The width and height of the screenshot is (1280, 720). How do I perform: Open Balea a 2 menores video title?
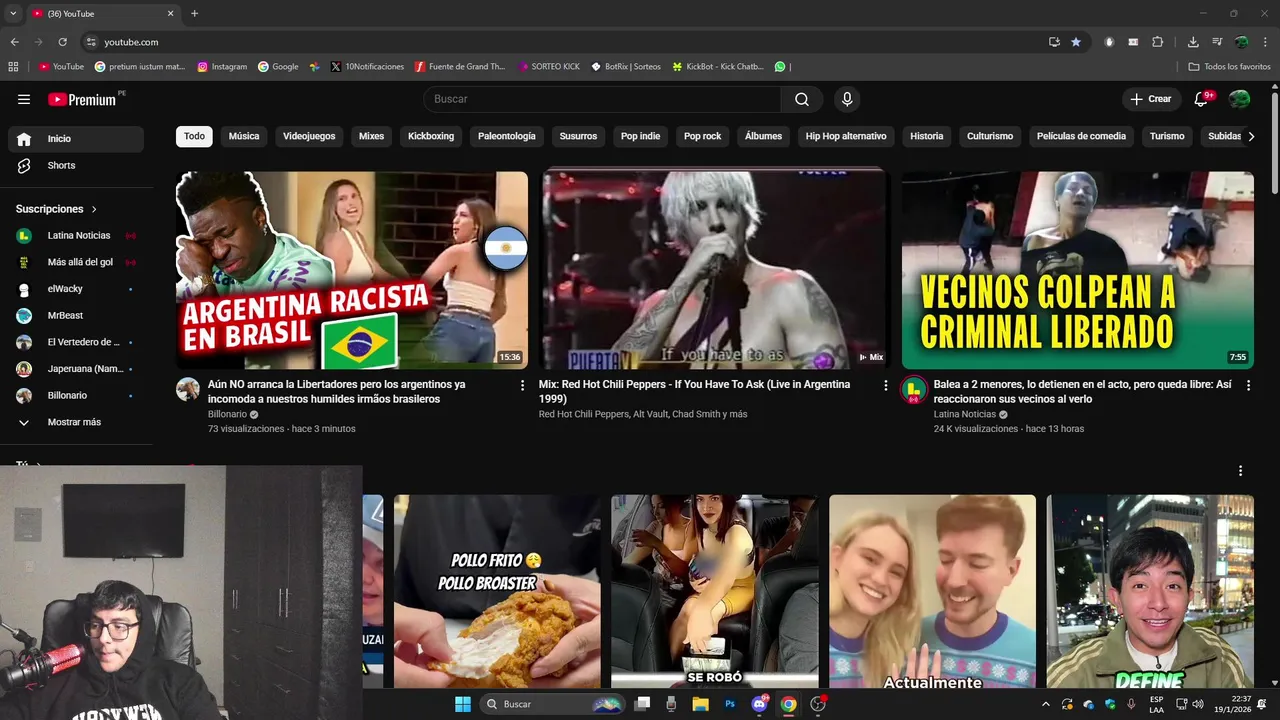(x=1082, y=391)
